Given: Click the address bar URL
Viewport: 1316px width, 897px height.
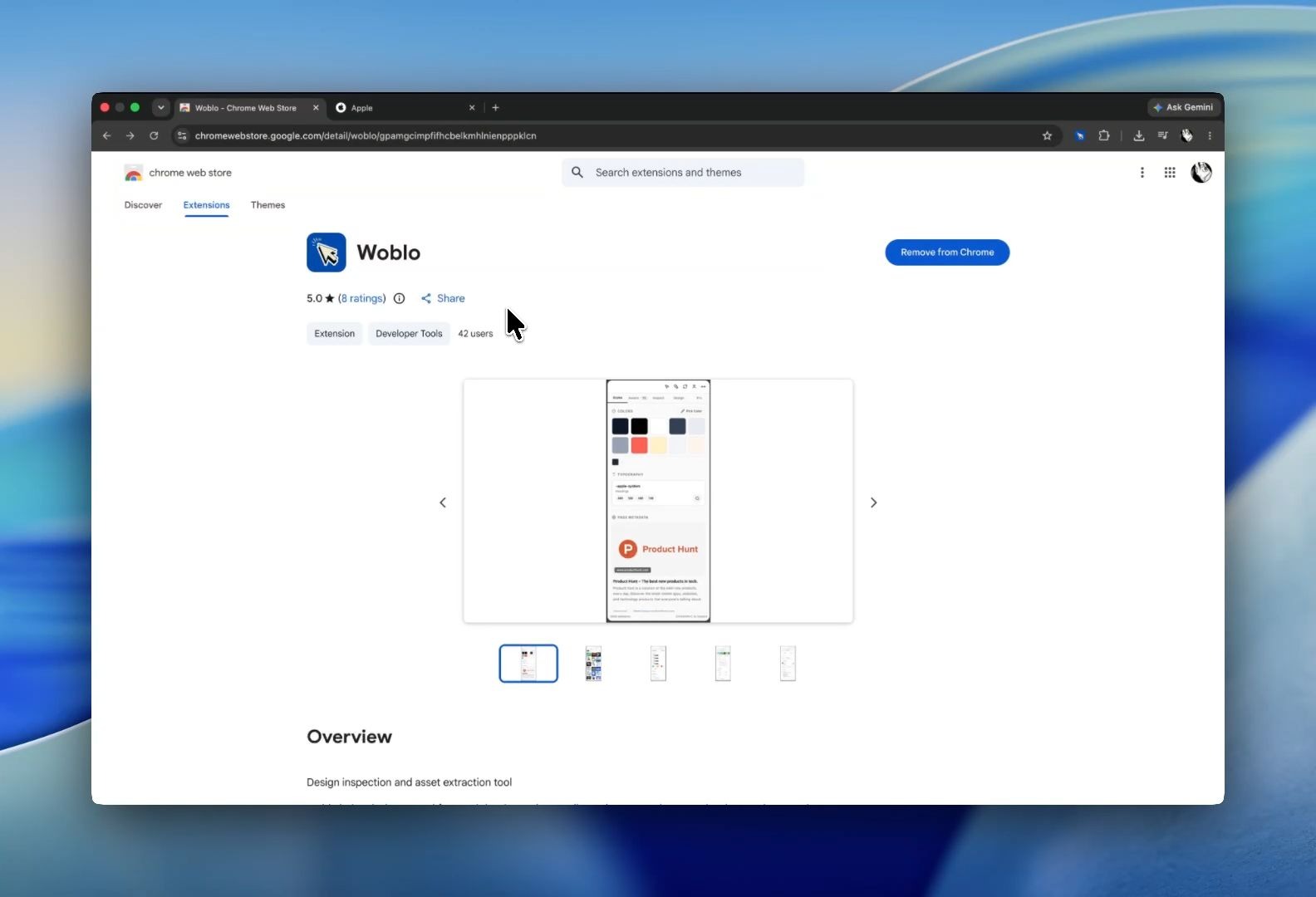Looking at the screenshot, I should pyautogui.click(x=366, y=135).
